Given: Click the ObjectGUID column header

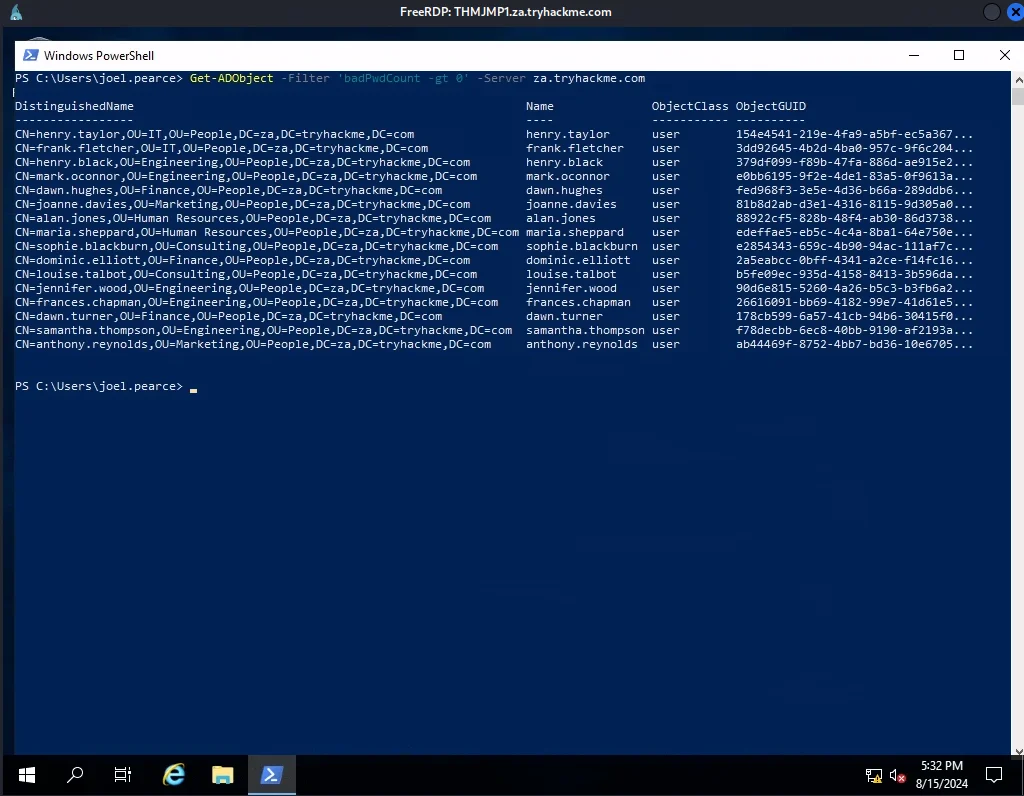Looking at the screenshot, I should [771, 106].
